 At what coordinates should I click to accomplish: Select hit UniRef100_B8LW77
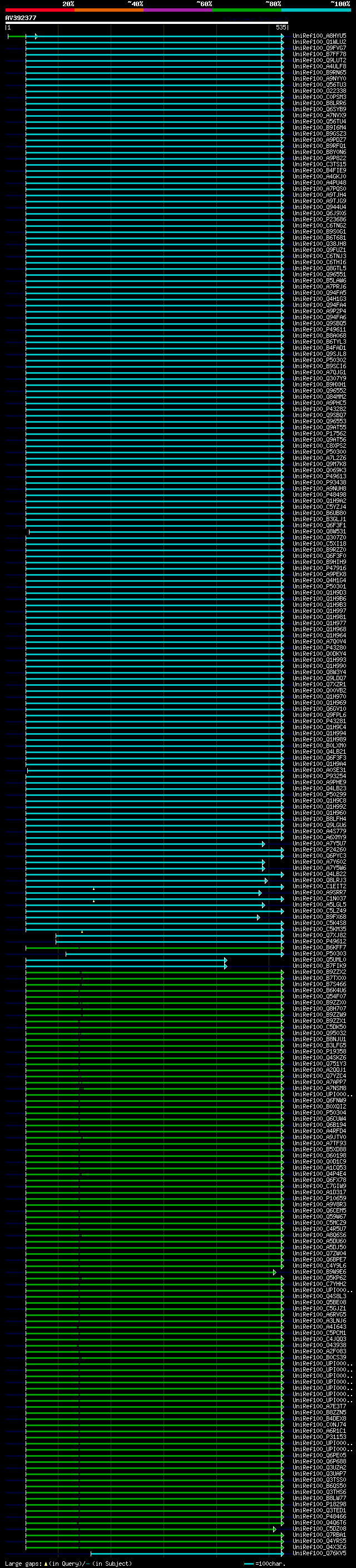(319, 1498)
